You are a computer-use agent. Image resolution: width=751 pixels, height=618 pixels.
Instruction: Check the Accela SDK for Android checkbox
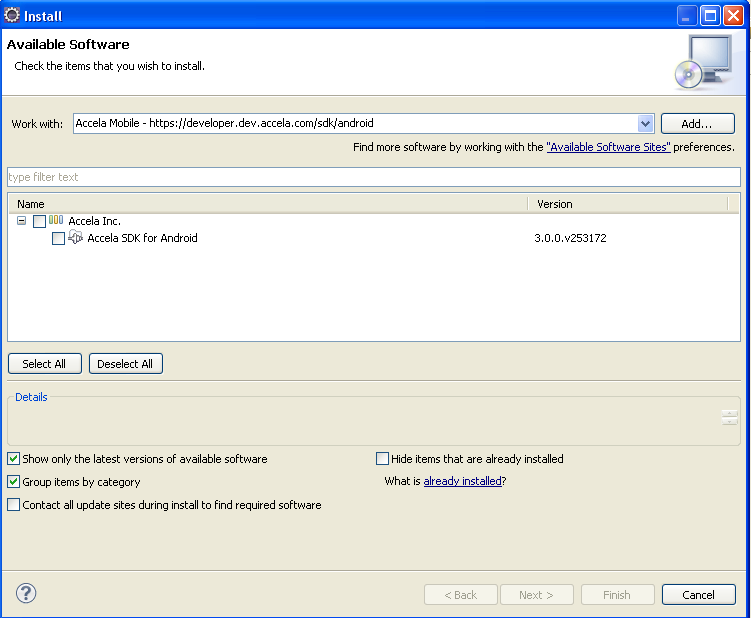pos(58,239)
